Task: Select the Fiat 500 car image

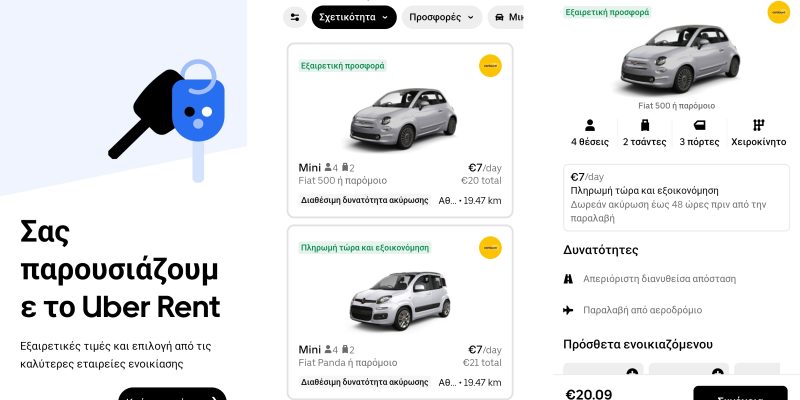Action: [x=403, y=118]
